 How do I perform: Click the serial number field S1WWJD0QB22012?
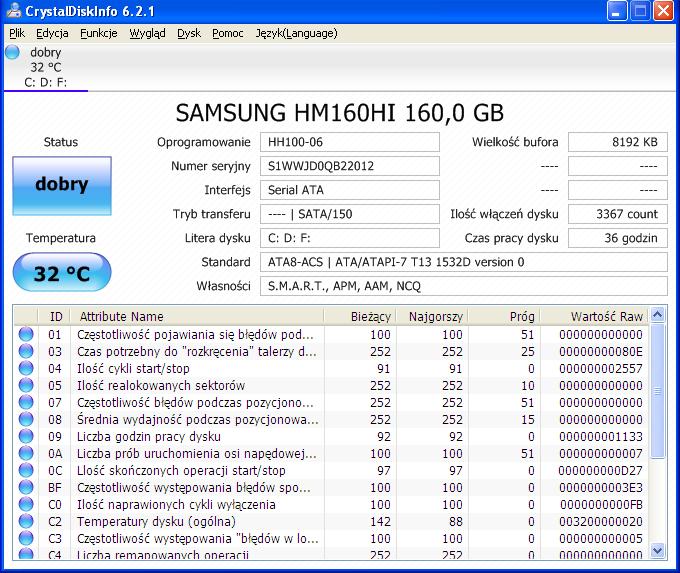point(350,166)
